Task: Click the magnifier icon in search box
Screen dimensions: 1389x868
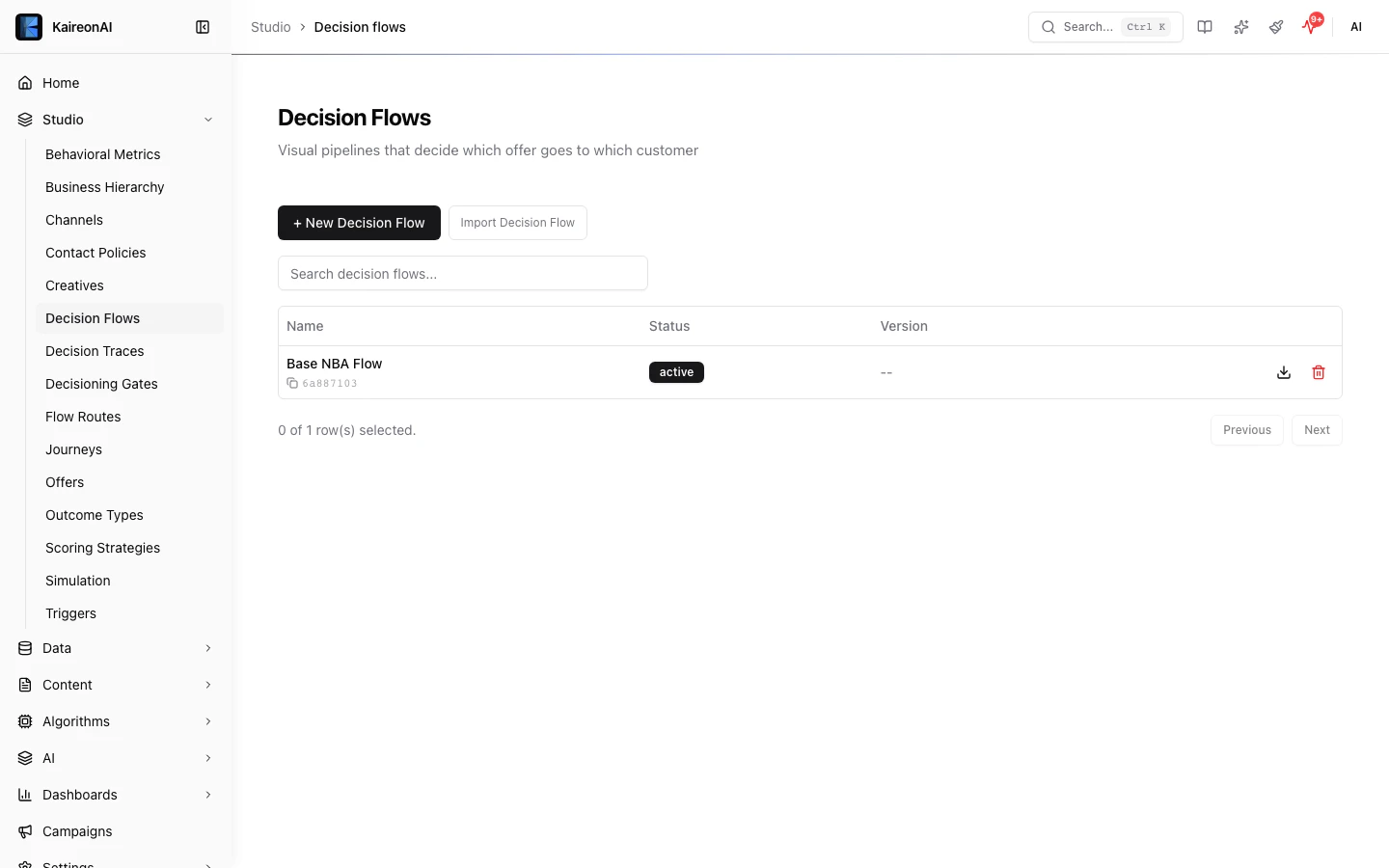Action: point(1049,27)
